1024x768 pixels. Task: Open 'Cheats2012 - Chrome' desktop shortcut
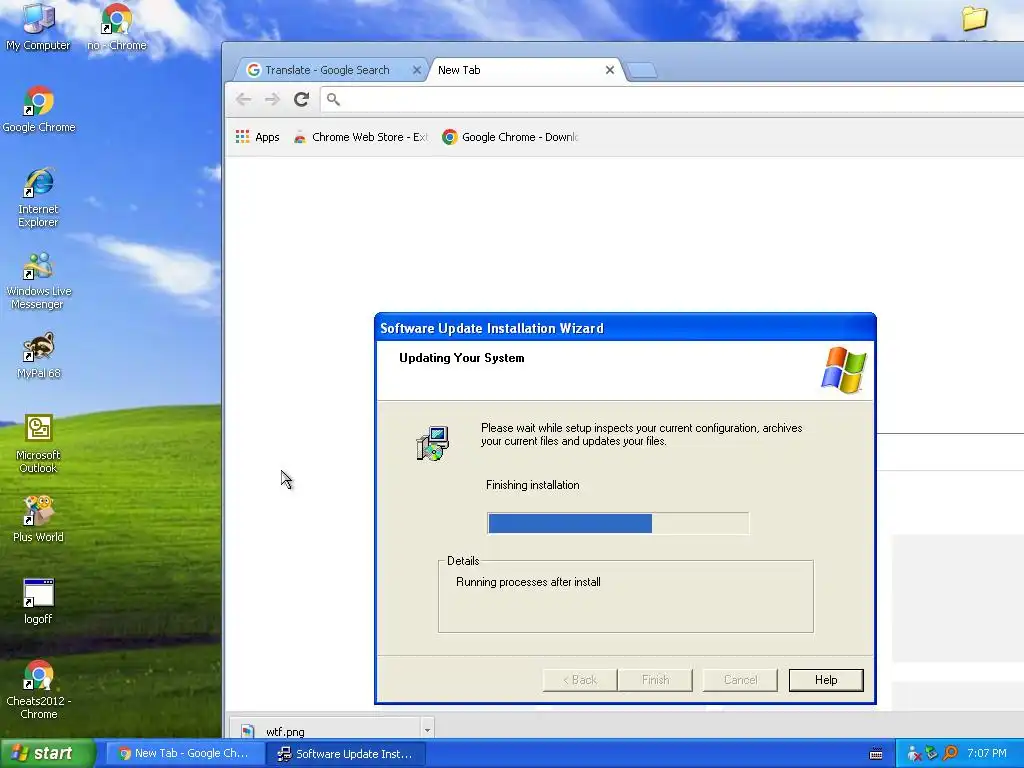coord(39,690)
